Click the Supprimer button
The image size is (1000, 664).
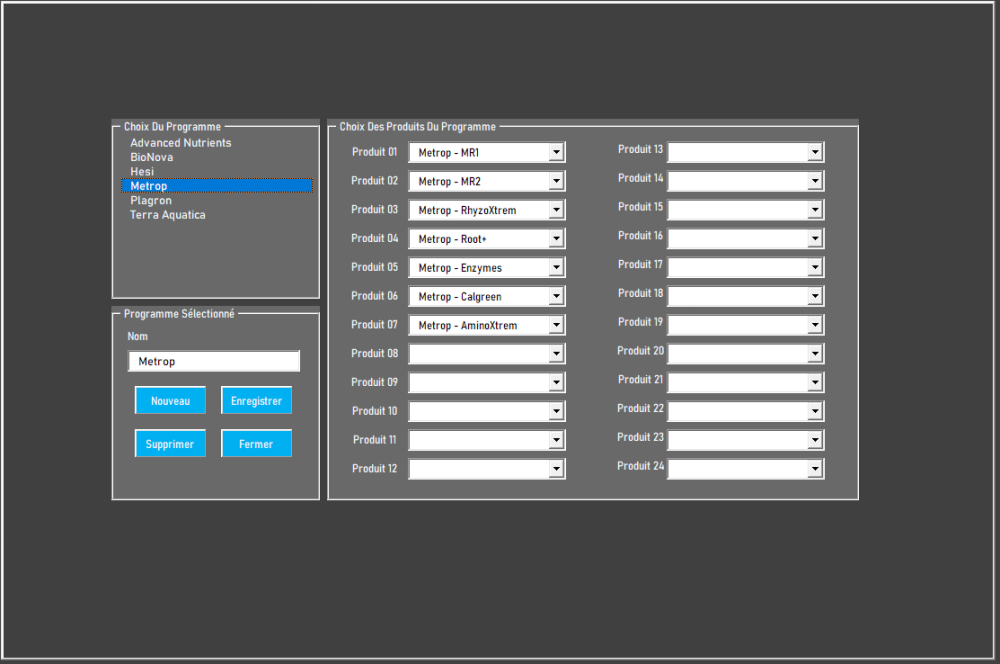pos(170,443)
